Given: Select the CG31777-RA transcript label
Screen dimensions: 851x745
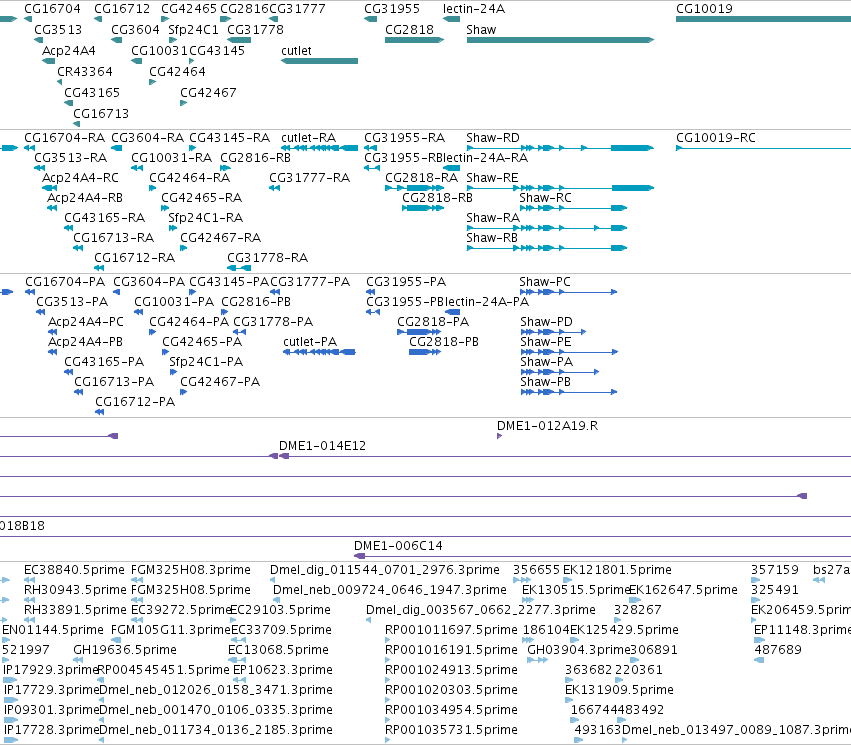Looking at the screenshot, I should tap(309, 178).
